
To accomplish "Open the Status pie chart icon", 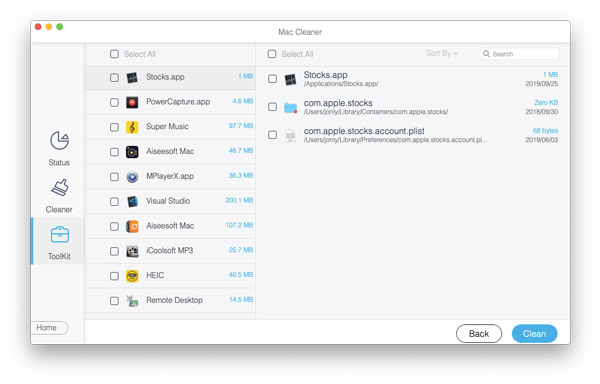I will (x=59, y=141).
